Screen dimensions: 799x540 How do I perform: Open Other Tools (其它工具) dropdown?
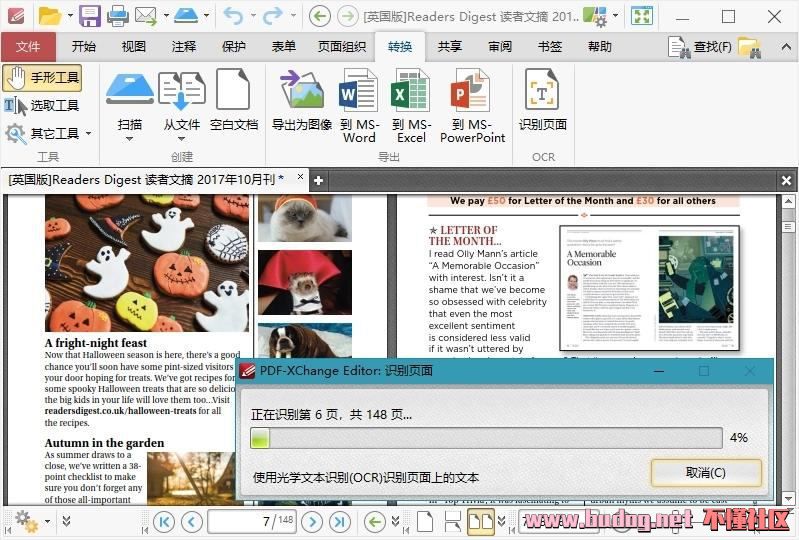click(x=88, y=133)
